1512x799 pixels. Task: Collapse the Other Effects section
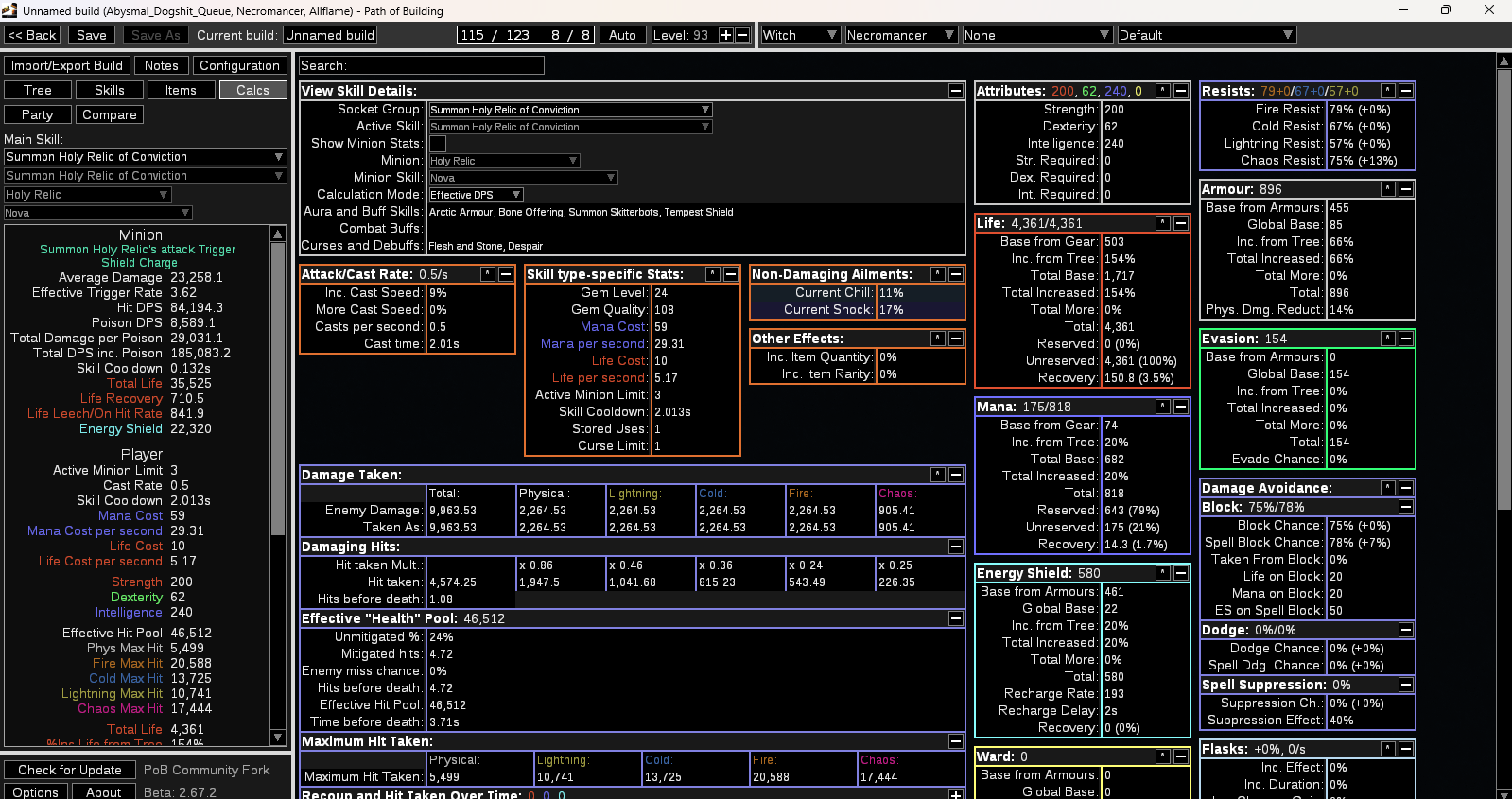coord(956,339)
